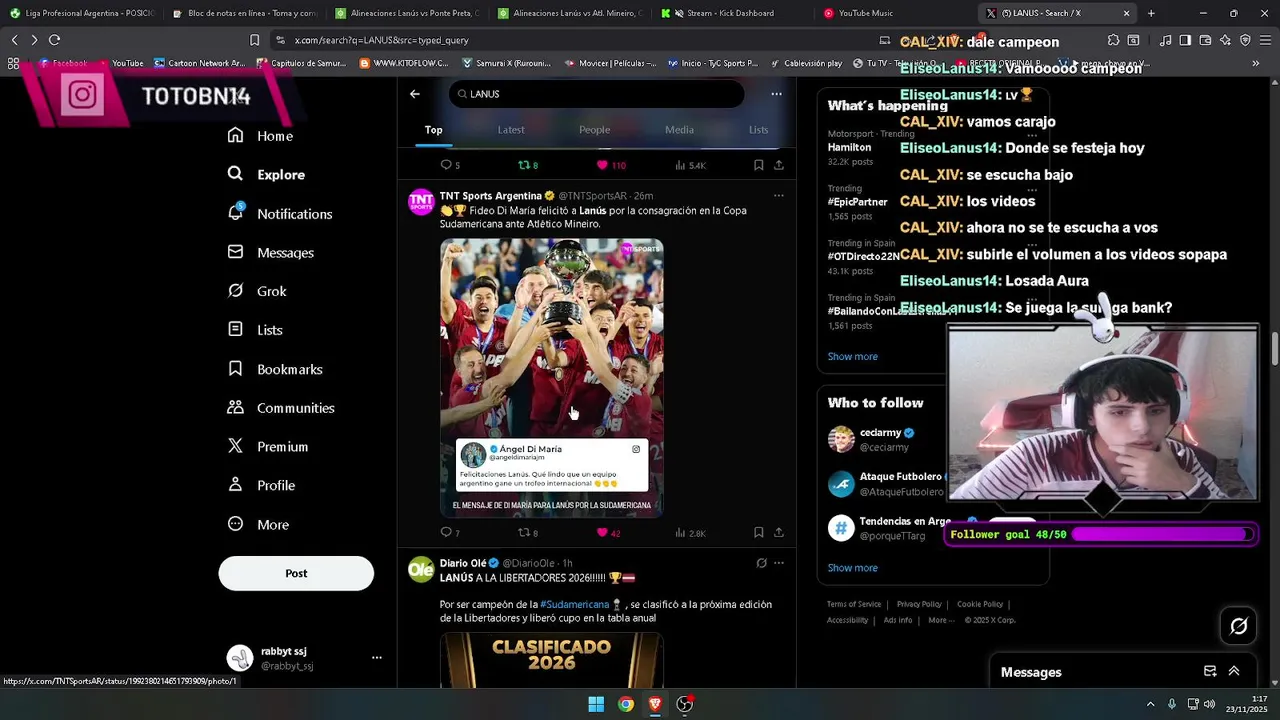This screenshot has width=1280, height=720.
Task: Open the Communities icon in X sidebar
Action: coord(235,408)
